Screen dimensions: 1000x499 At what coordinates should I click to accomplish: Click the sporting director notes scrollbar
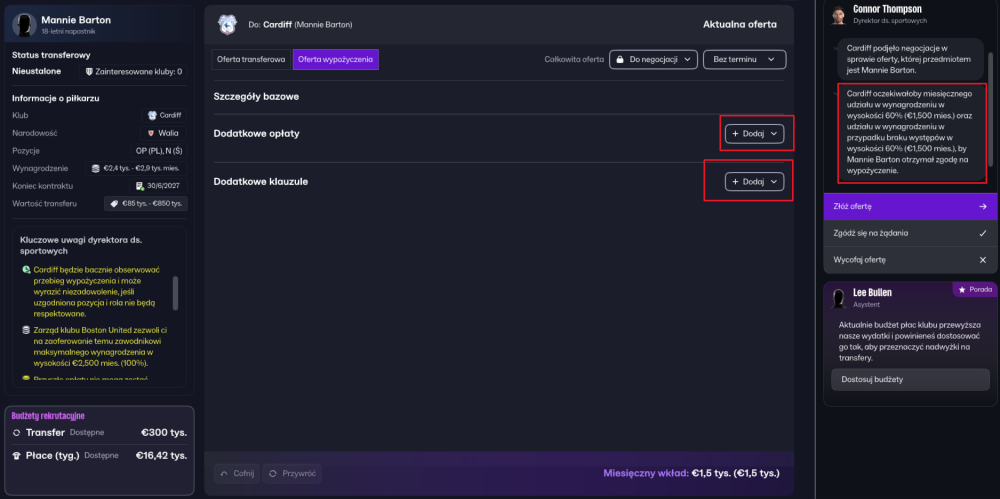coord(176,293)
